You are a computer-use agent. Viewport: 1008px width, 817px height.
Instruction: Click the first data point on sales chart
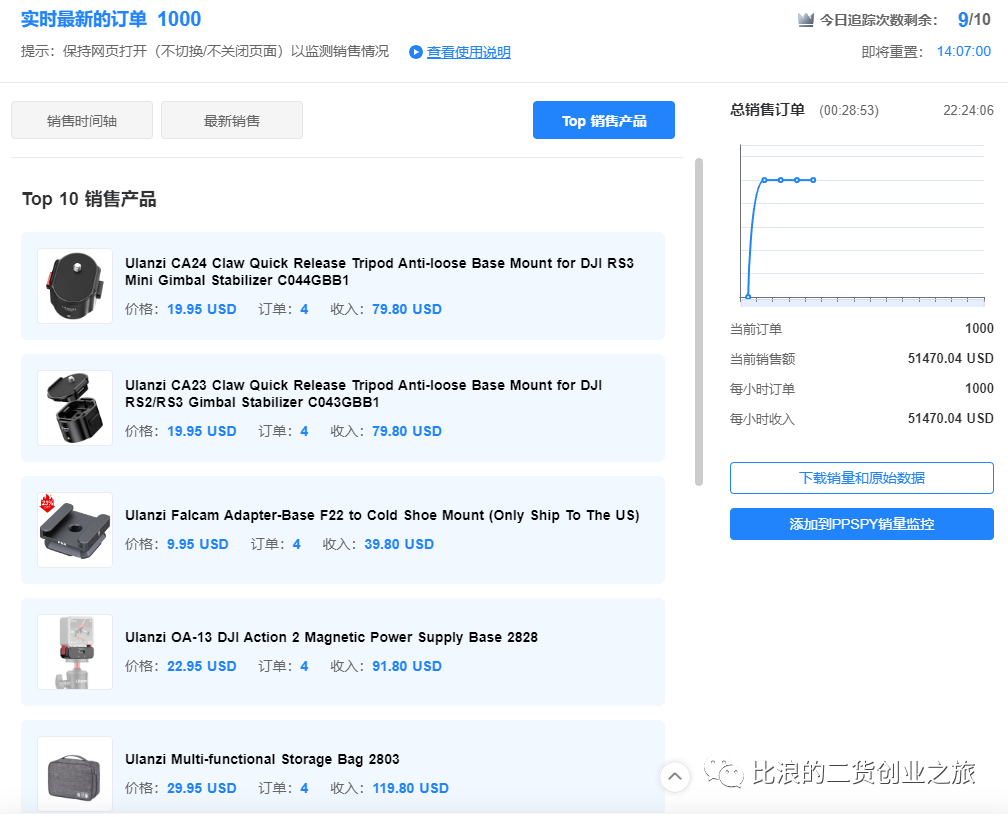pyautogui.click(x=748, y=297)
